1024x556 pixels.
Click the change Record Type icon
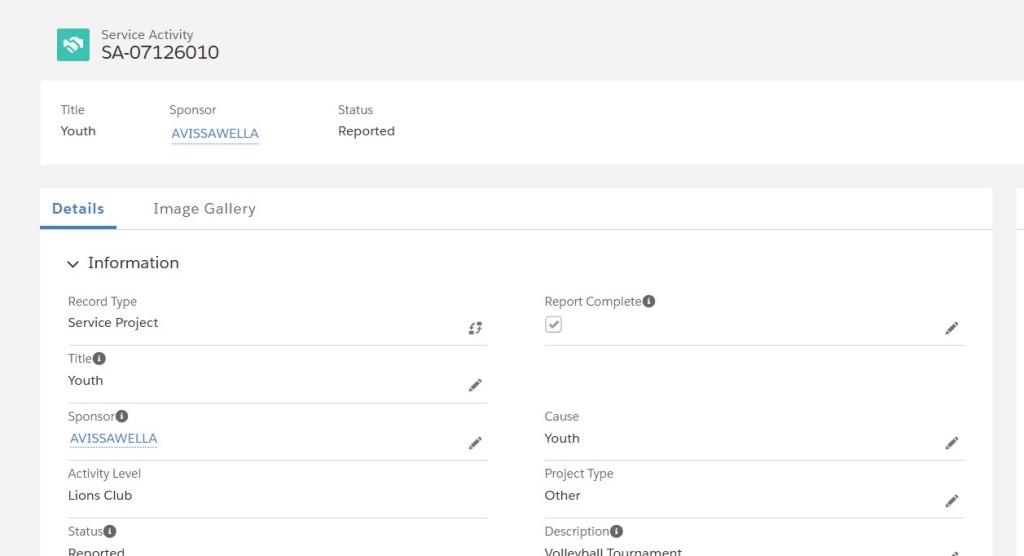(475, 328)
